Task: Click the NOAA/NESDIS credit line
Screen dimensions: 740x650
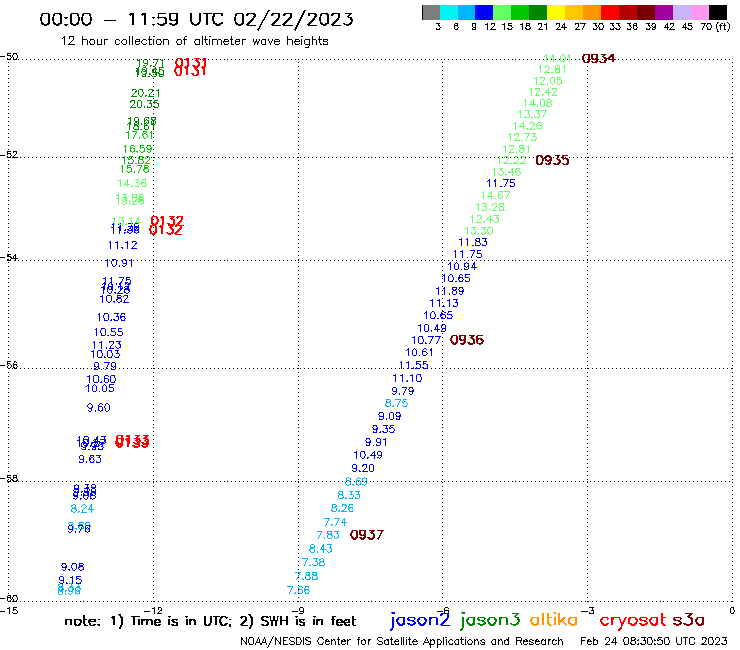Action: (x=402, y=641)
